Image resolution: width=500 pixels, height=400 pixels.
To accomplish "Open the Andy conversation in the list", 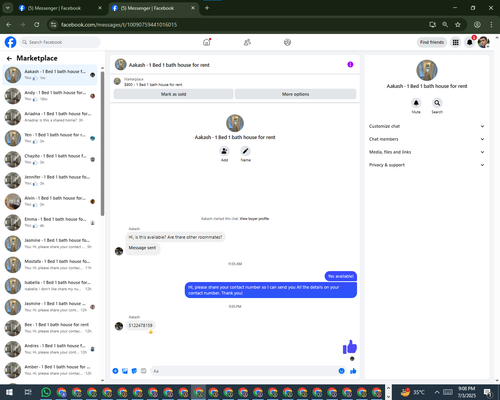I will tap(50, 96).
